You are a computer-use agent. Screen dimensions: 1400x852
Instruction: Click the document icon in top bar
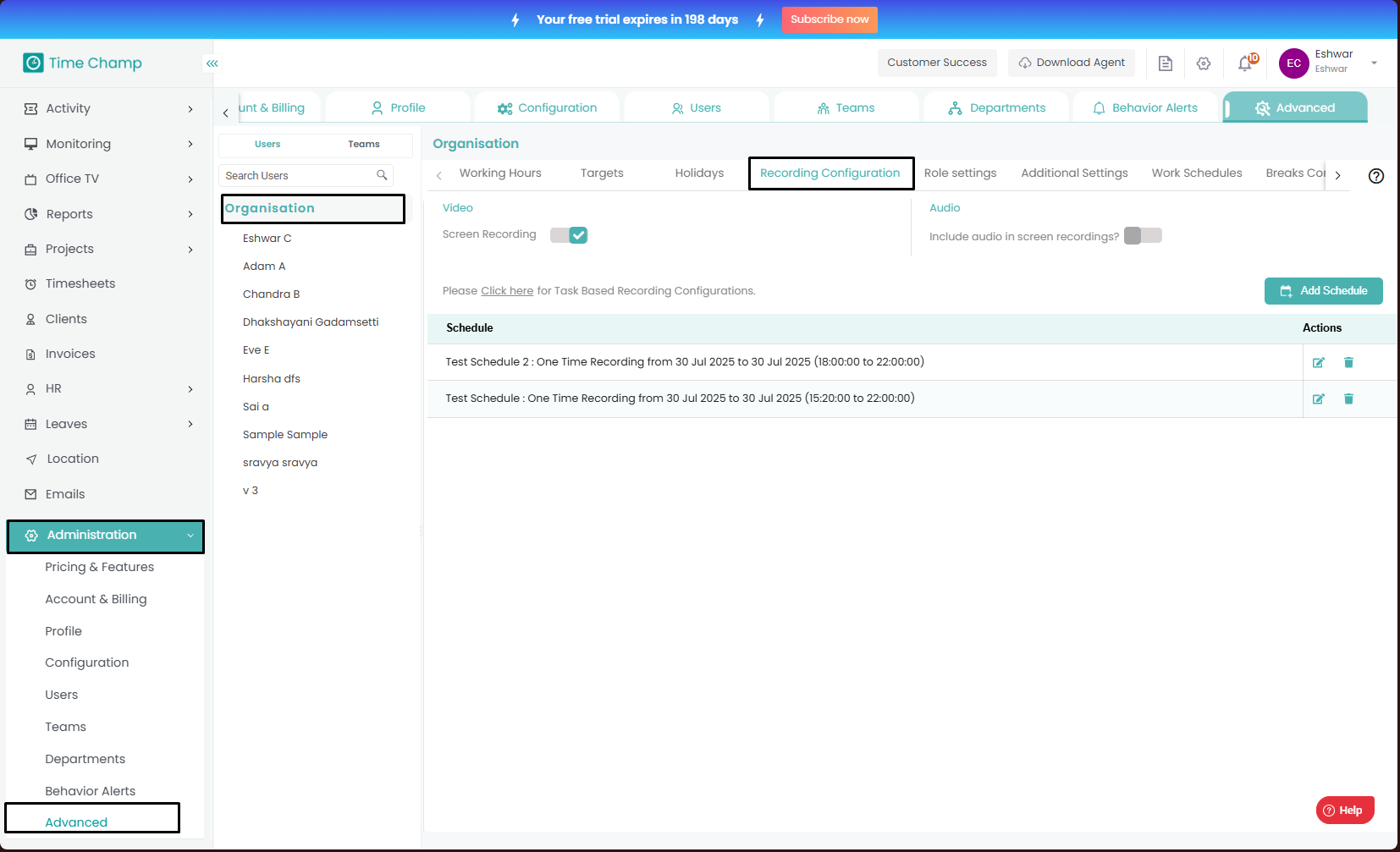click(1166, 63)
